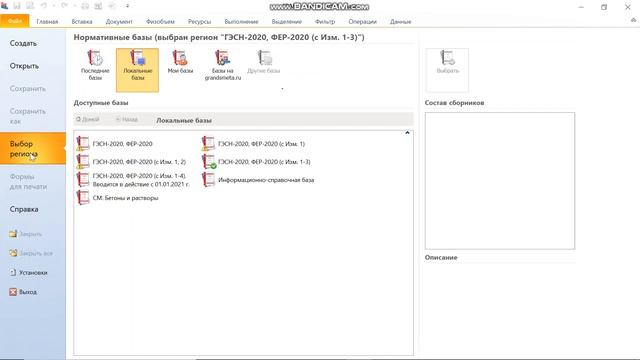Click the quick access save icon

click(x=17, y=6)
